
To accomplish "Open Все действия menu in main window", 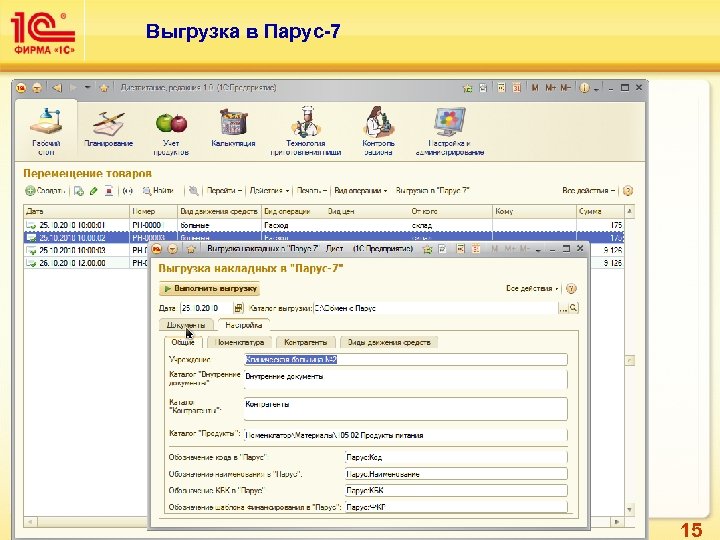I will [x=588, y=191].
